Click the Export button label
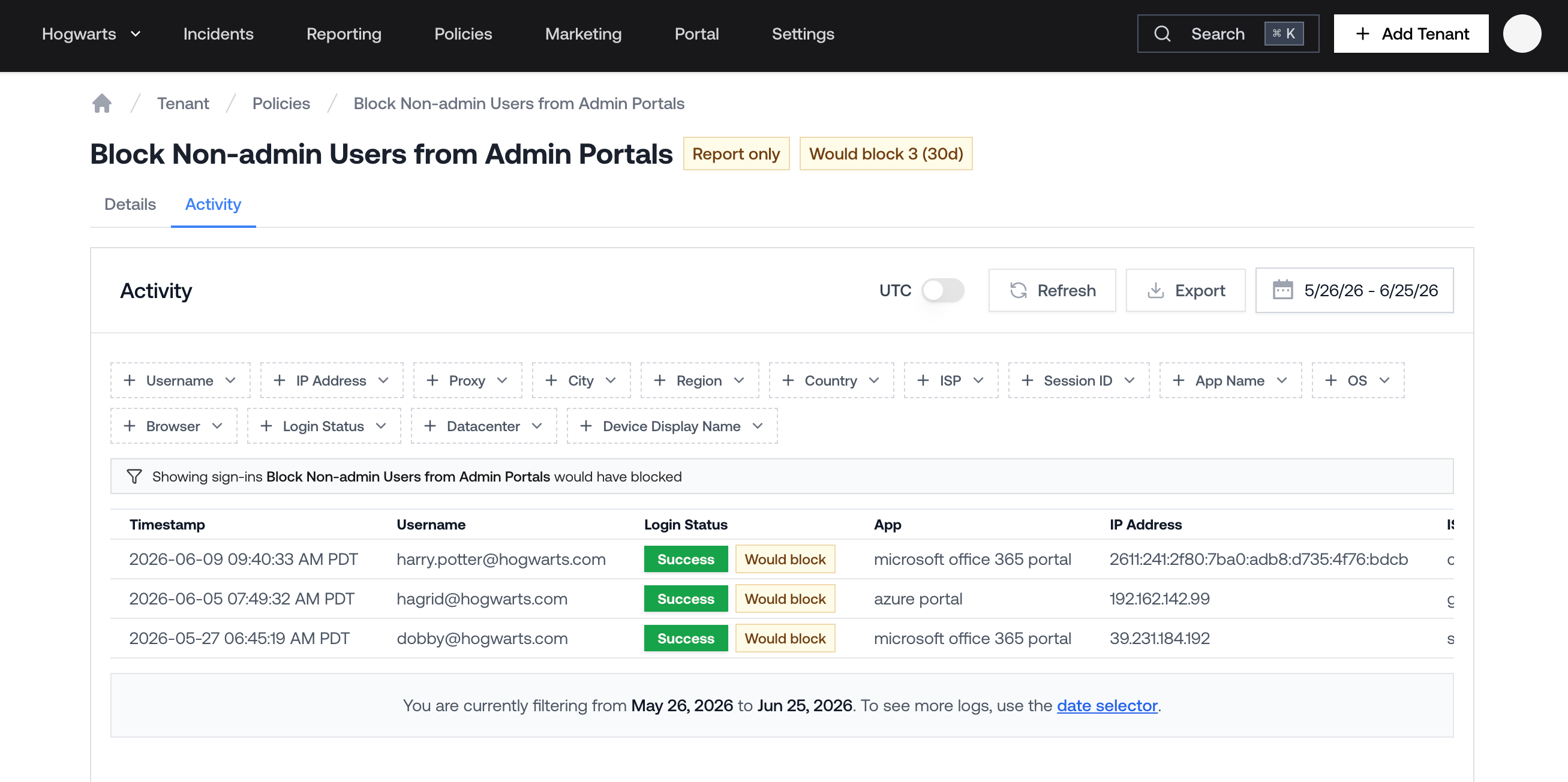Image resolution: width=1568 pixels, height=782 pixels. (x=1200, y=290)
